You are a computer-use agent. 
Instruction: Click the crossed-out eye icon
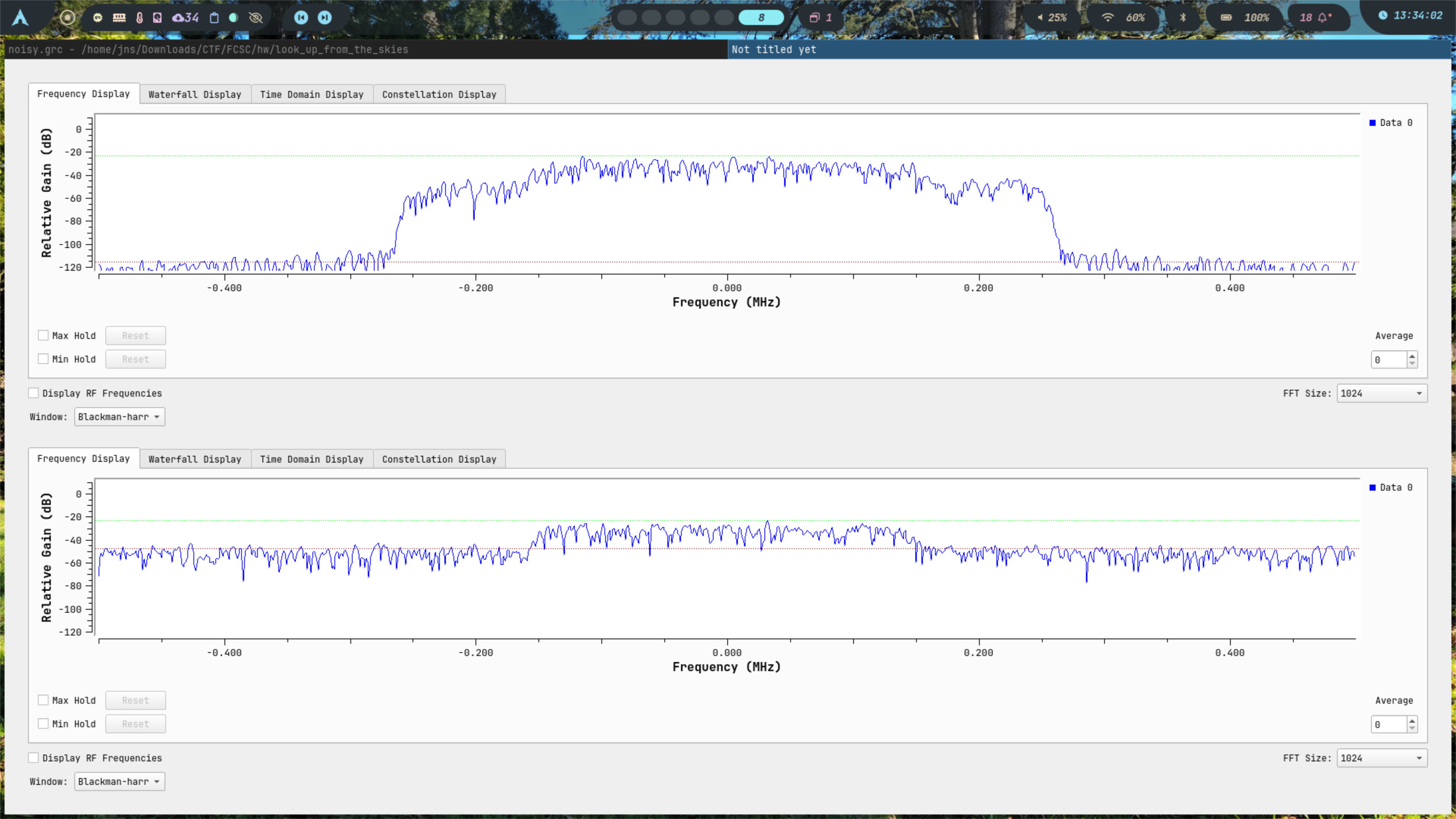tap(256, 17)
